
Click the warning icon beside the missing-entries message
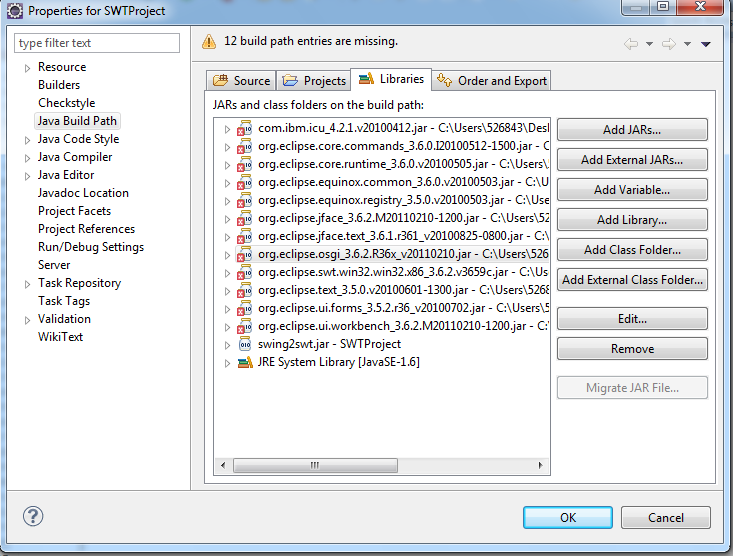[x=209, y=42]
